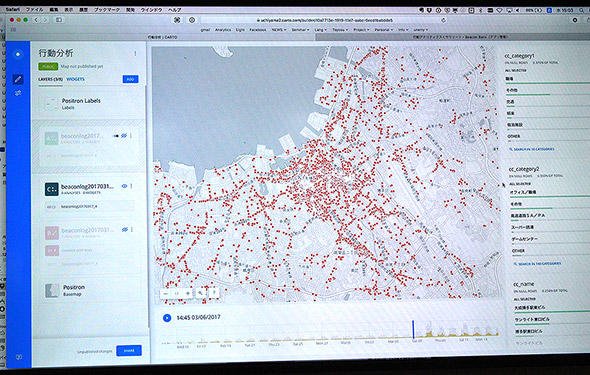Screen dimensions: 590x375
Task: Open the 行動分析 map options kebab menu
Action: click(135, 54)
